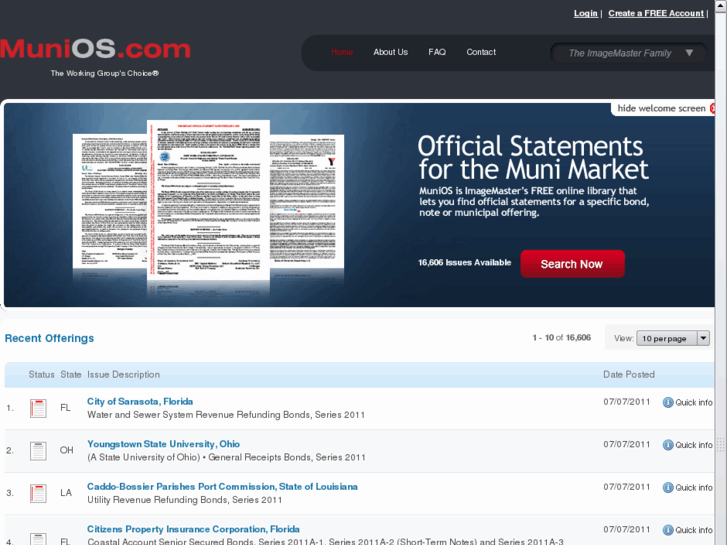Click the vertical scrollbar track

[721, 278]
